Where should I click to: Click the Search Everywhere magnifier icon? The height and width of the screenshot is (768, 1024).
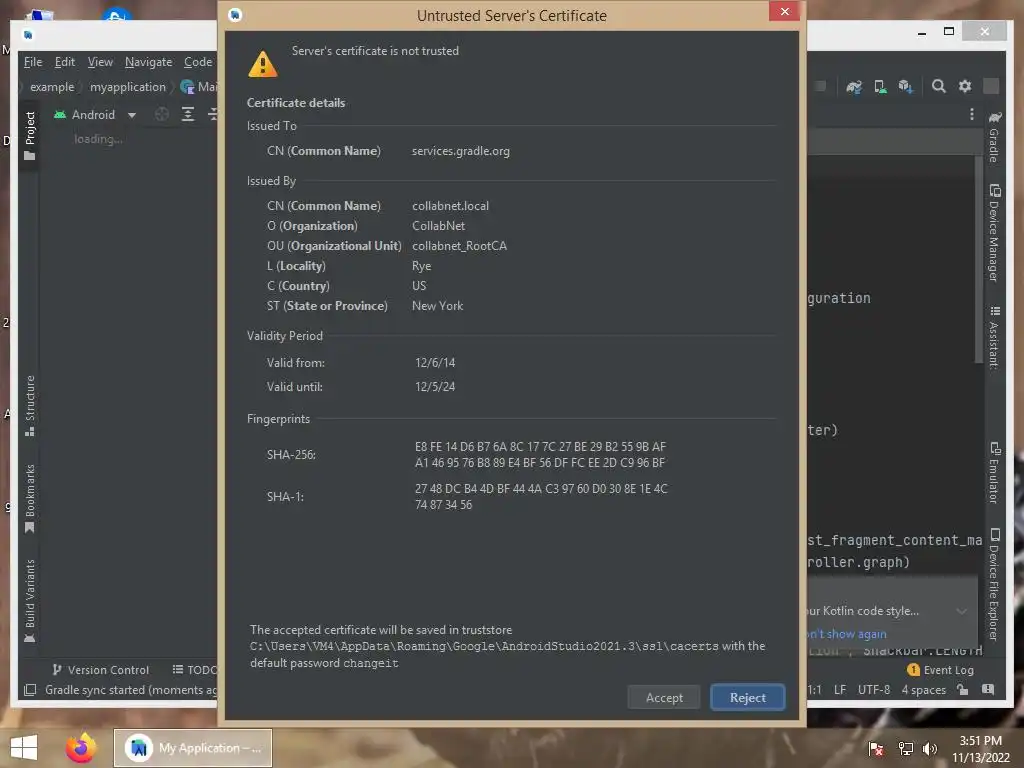938,86
